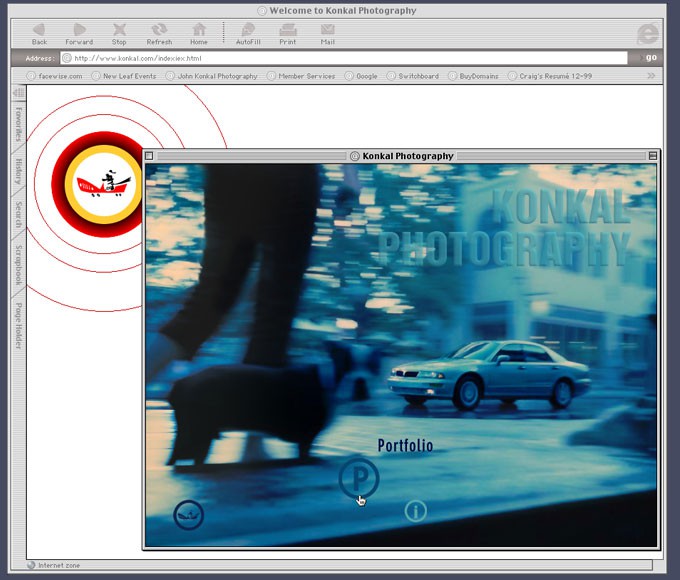The image size is (680, 580).
Task: Click the circled info icon
Action: coord(415,511)
